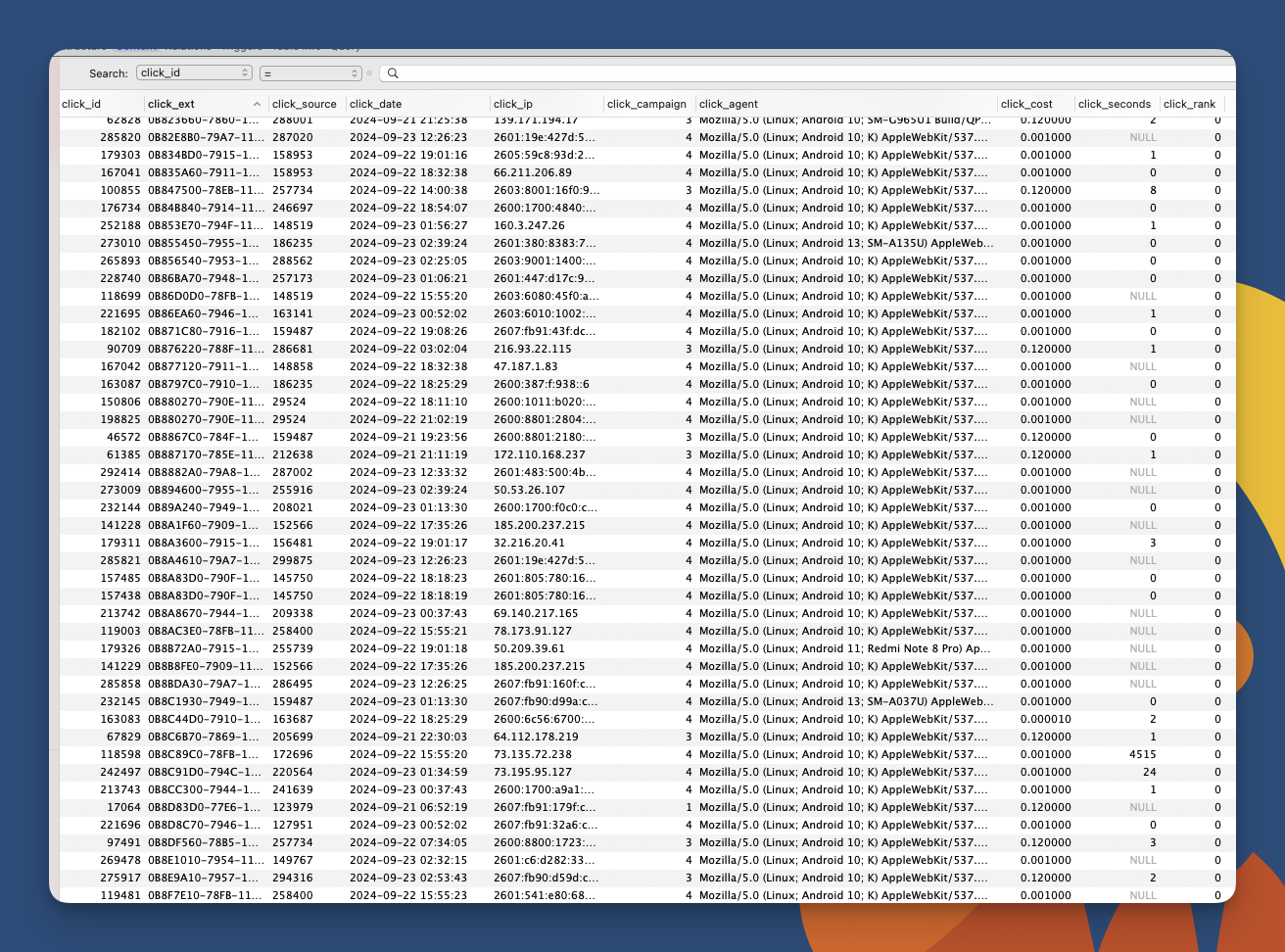
Task: Select click_source cell 246697
Action: 293,208
